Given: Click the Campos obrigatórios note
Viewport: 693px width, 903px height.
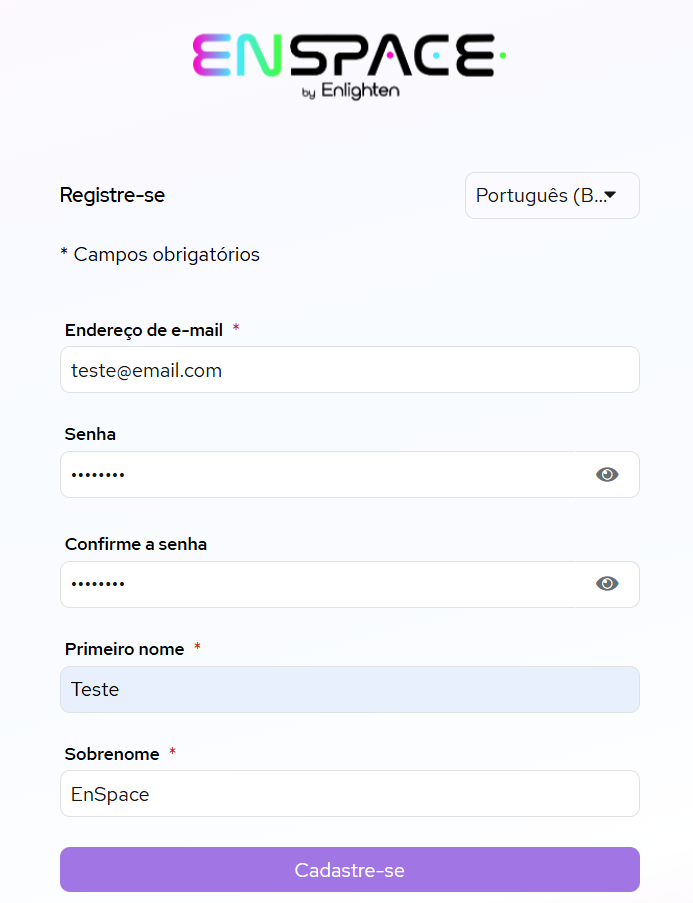Looking at the screenshot, I should tap(160, 255).
